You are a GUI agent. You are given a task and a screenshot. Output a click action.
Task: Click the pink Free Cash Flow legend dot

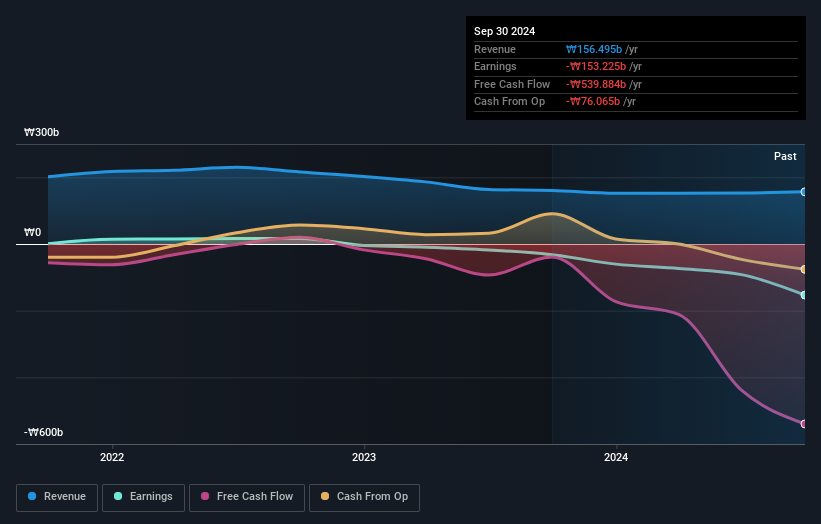(x=205, y=496)
